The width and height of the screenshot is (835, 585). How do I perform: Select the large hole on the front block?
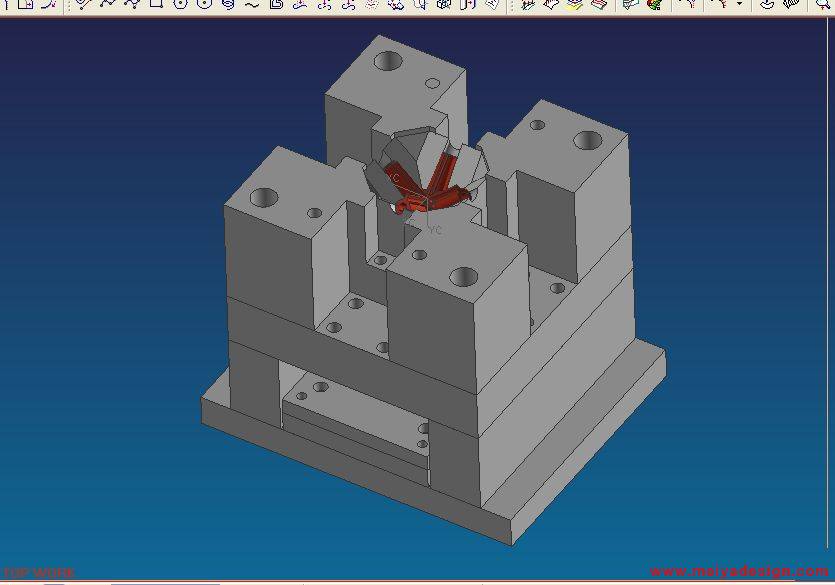pyautogui.click(x=464, y=277)
